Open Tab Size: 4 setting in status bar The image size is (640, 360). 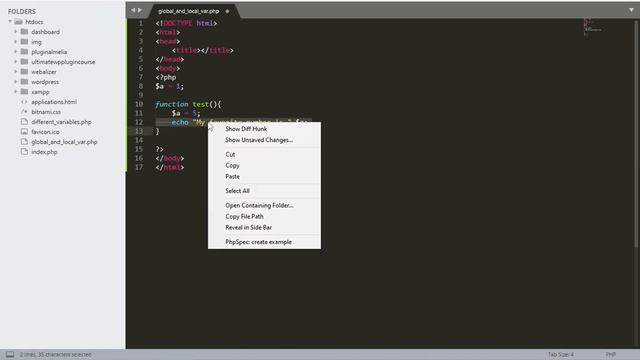pyautogui.click(x=560, y=354)
